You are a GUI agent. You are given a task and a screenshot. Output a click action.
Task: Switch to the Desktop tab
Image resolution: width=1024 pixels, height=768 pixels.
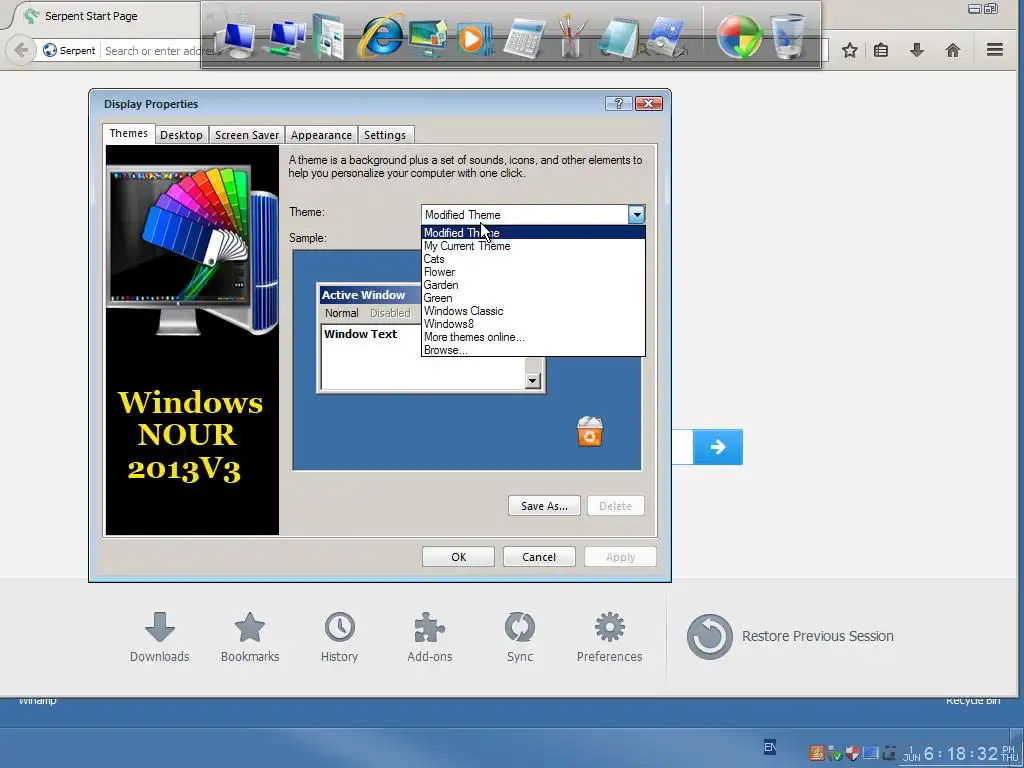181,135
